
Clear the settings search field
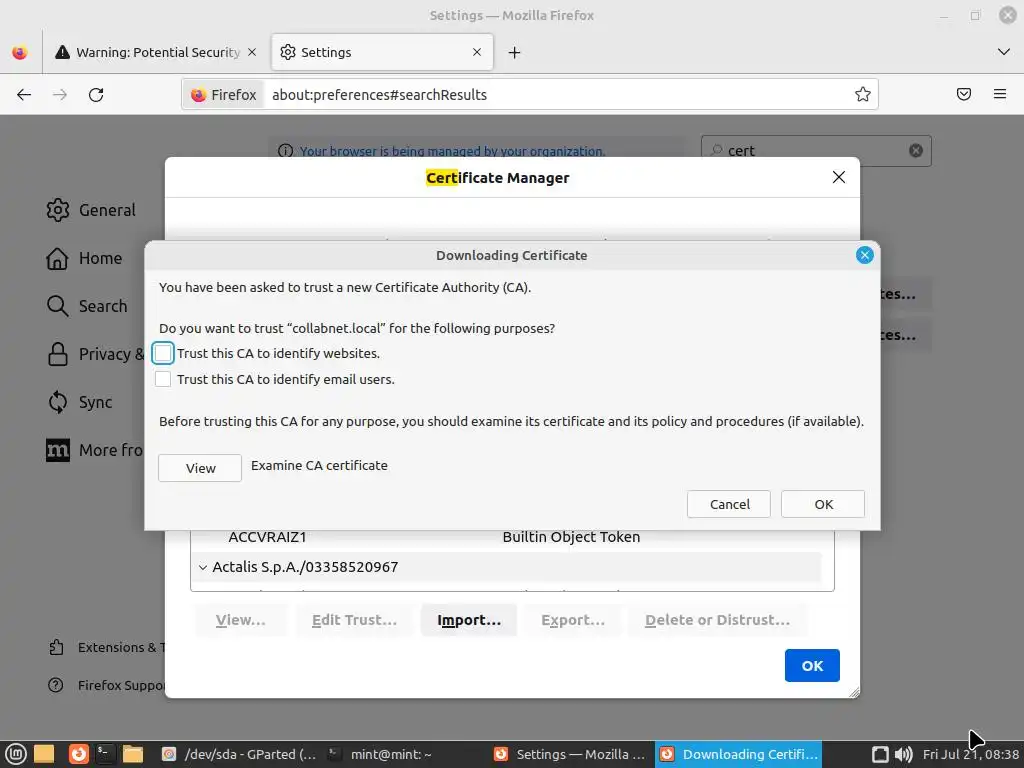(916, 151)
